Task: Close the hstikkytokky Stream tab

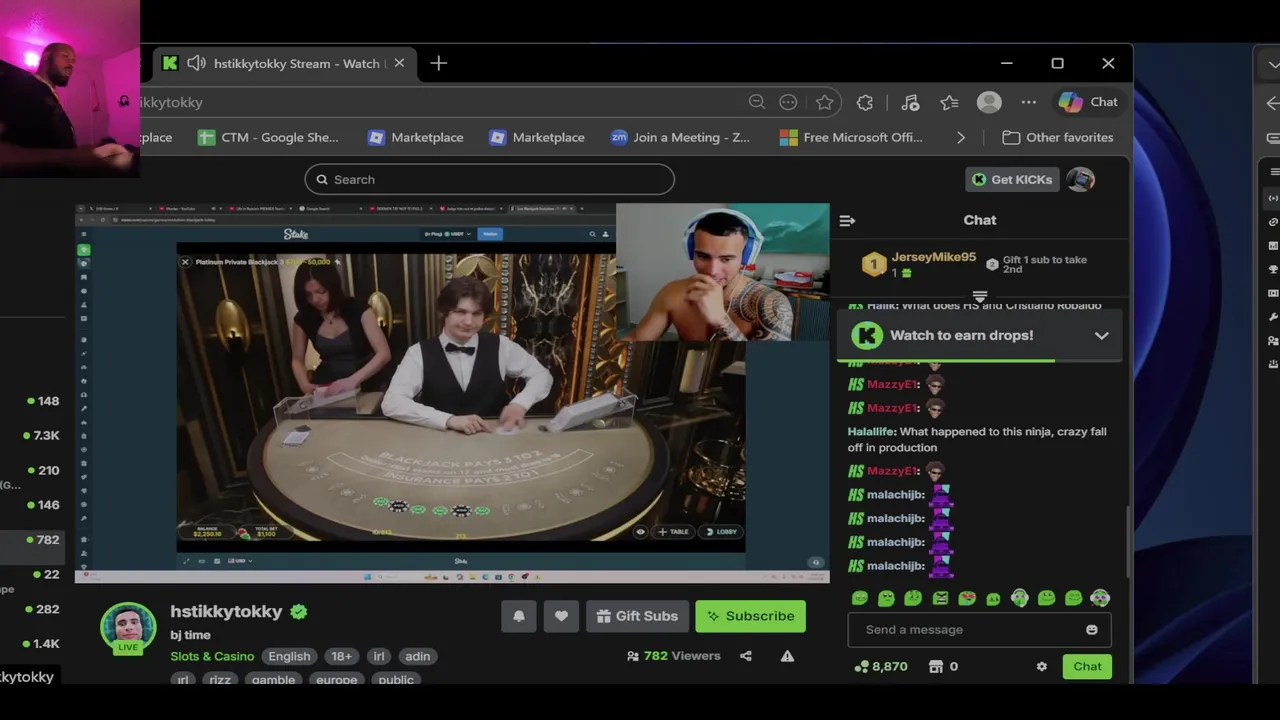Action: [x=399, y=63]
